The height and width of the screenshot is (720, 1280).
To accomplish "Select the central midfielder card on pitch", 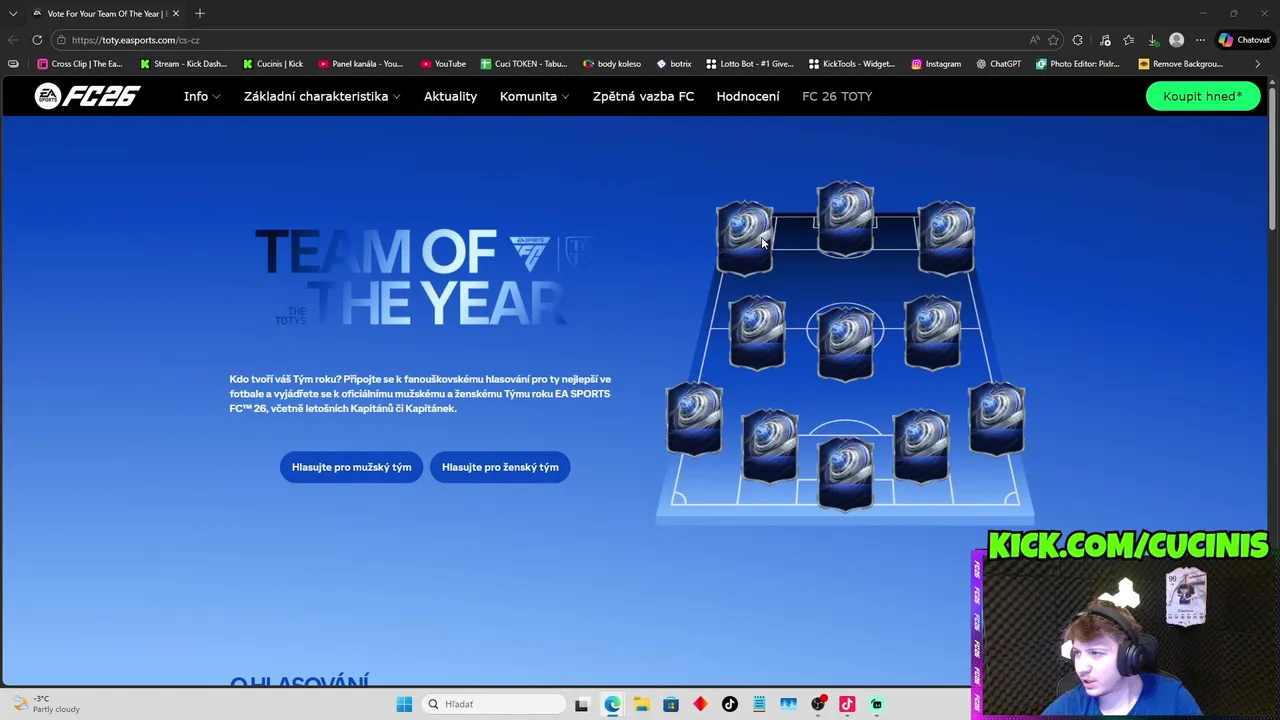I will (x=846, y=343).
